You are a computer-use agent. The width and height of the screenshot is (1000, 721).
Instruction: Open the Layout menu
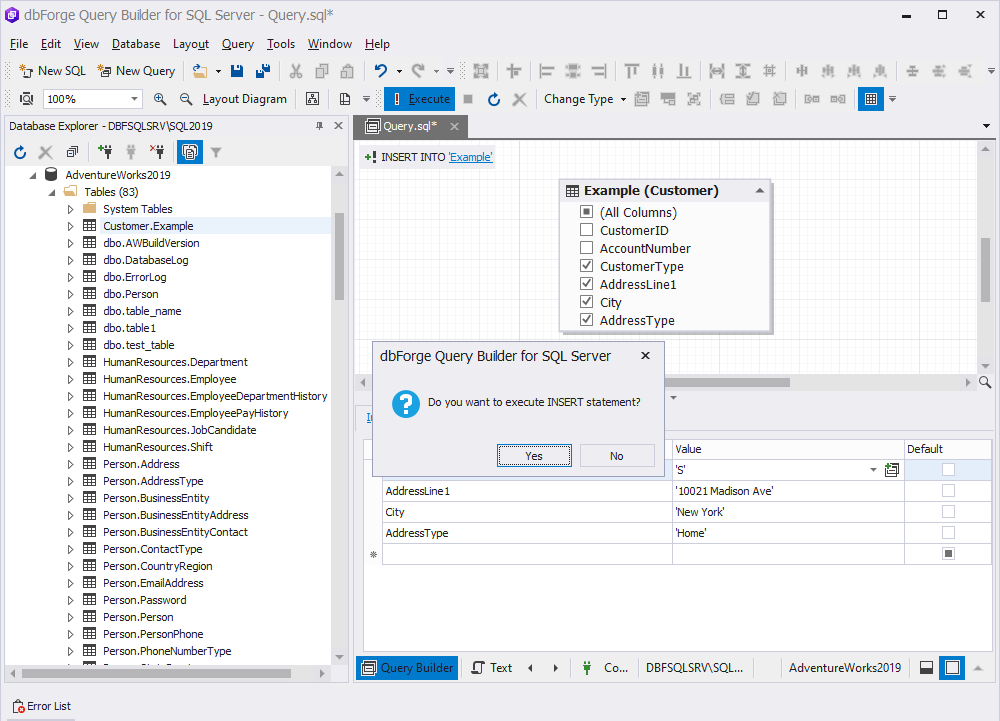tap(191, 44)
